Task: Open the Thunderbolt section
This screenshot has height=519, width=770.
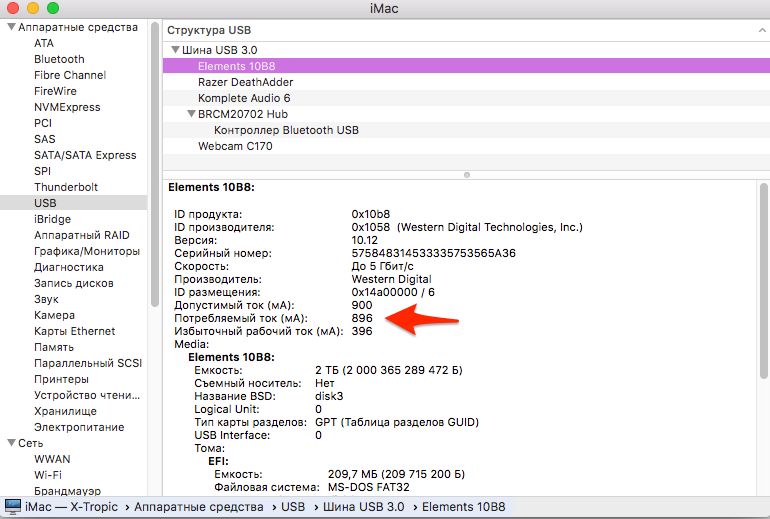Action: click(x=66, y=187)
